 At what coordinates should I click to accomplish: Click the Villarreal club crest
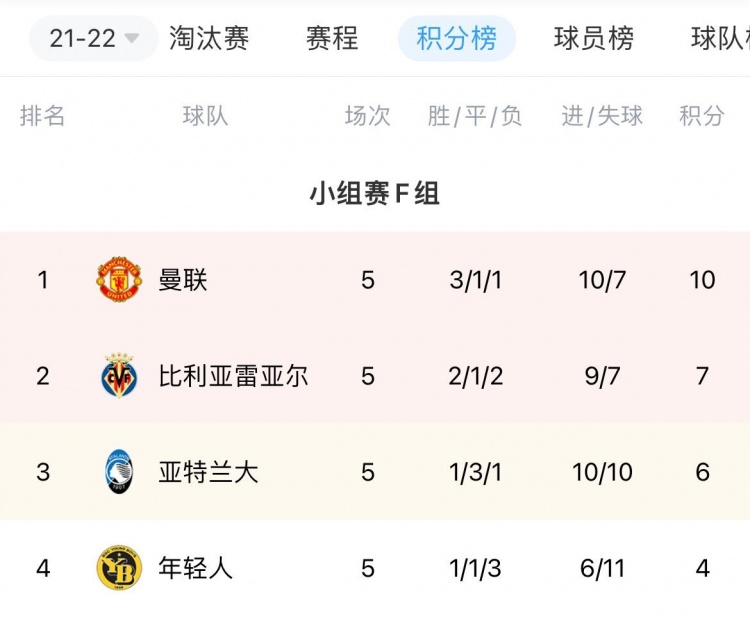119,376
